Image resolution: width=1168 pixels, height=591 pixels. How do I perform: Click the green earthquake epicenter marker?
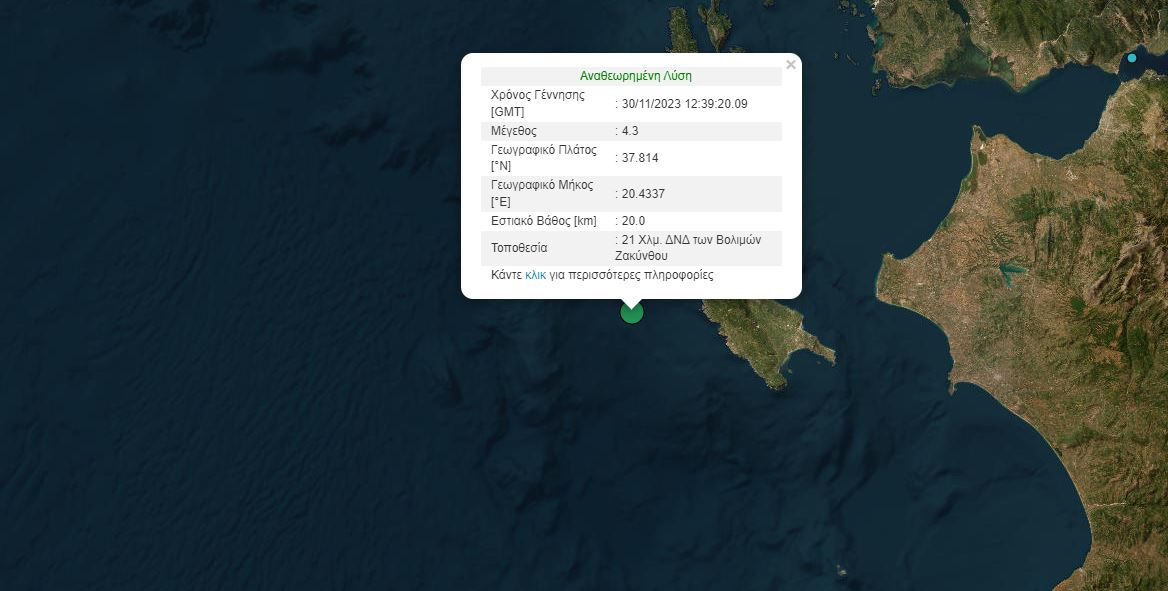(x=631, y=312)
